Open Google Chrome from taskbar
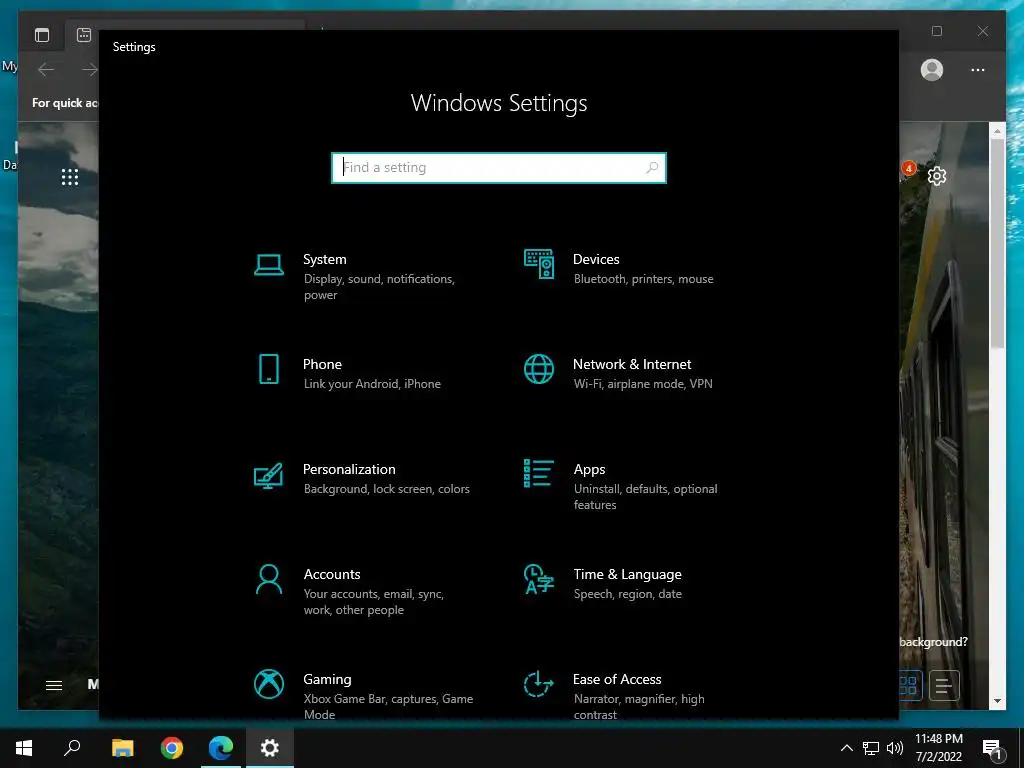1024x768 pixels. pos(172,748)
